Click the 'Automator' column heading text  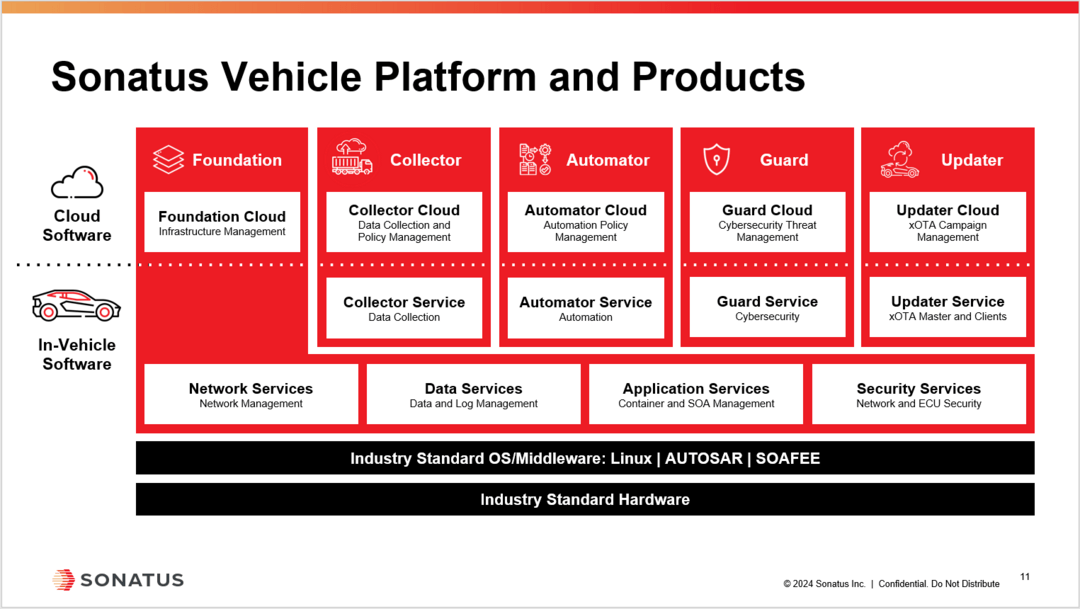pos(608,160)
